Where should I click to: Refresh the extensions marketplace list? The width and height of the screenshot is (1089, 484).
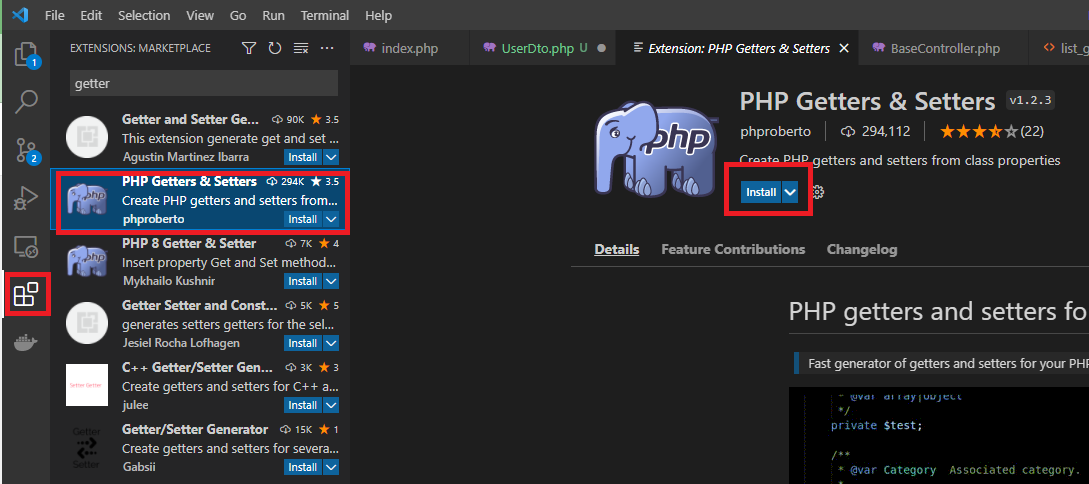tap(274, 48)
